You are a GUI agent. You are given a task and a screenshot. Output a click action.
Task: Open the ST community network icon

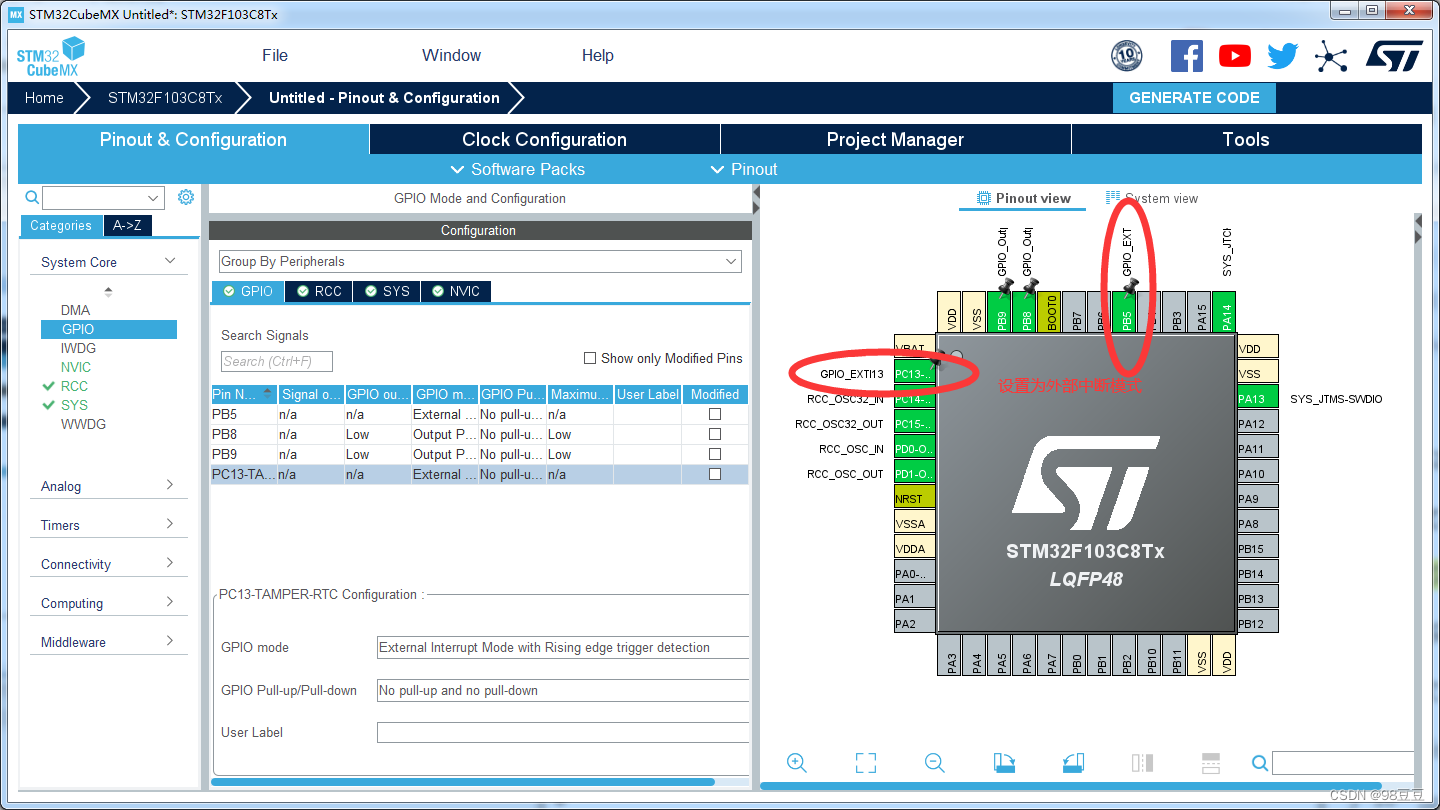click(1331, 56)
